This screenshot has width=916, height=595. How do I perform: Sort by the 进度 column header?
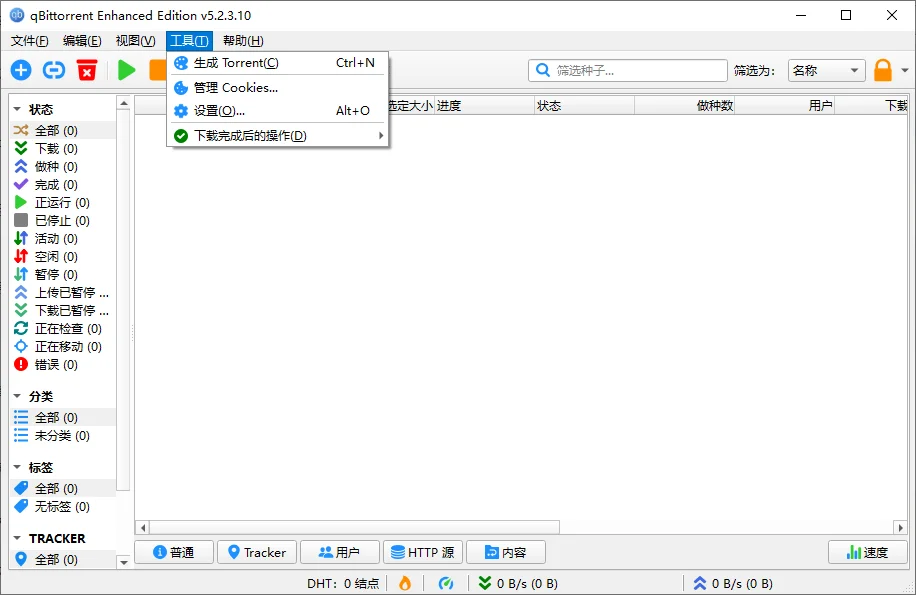[485, 106]
